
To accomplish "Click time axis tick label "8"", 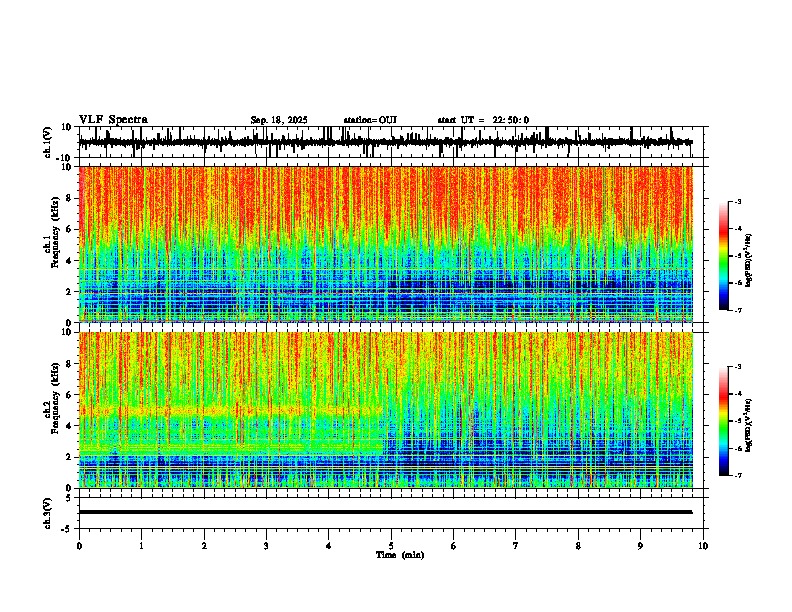I will point(578,546).
